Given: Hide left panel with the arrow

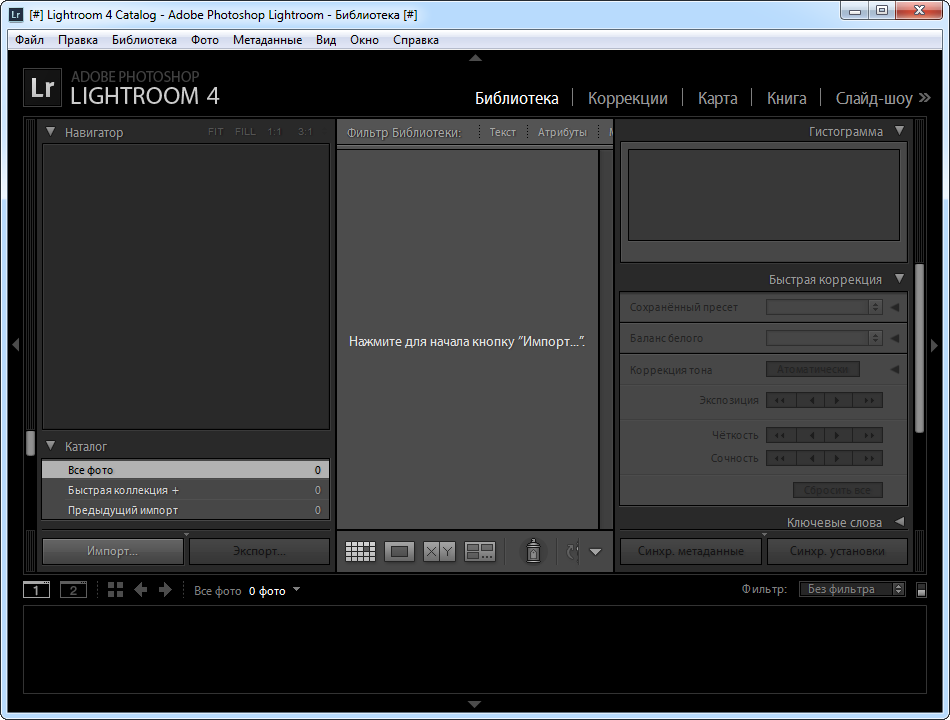Looking at the screenshot, I should pyautogui.click(x=16, y=345).
